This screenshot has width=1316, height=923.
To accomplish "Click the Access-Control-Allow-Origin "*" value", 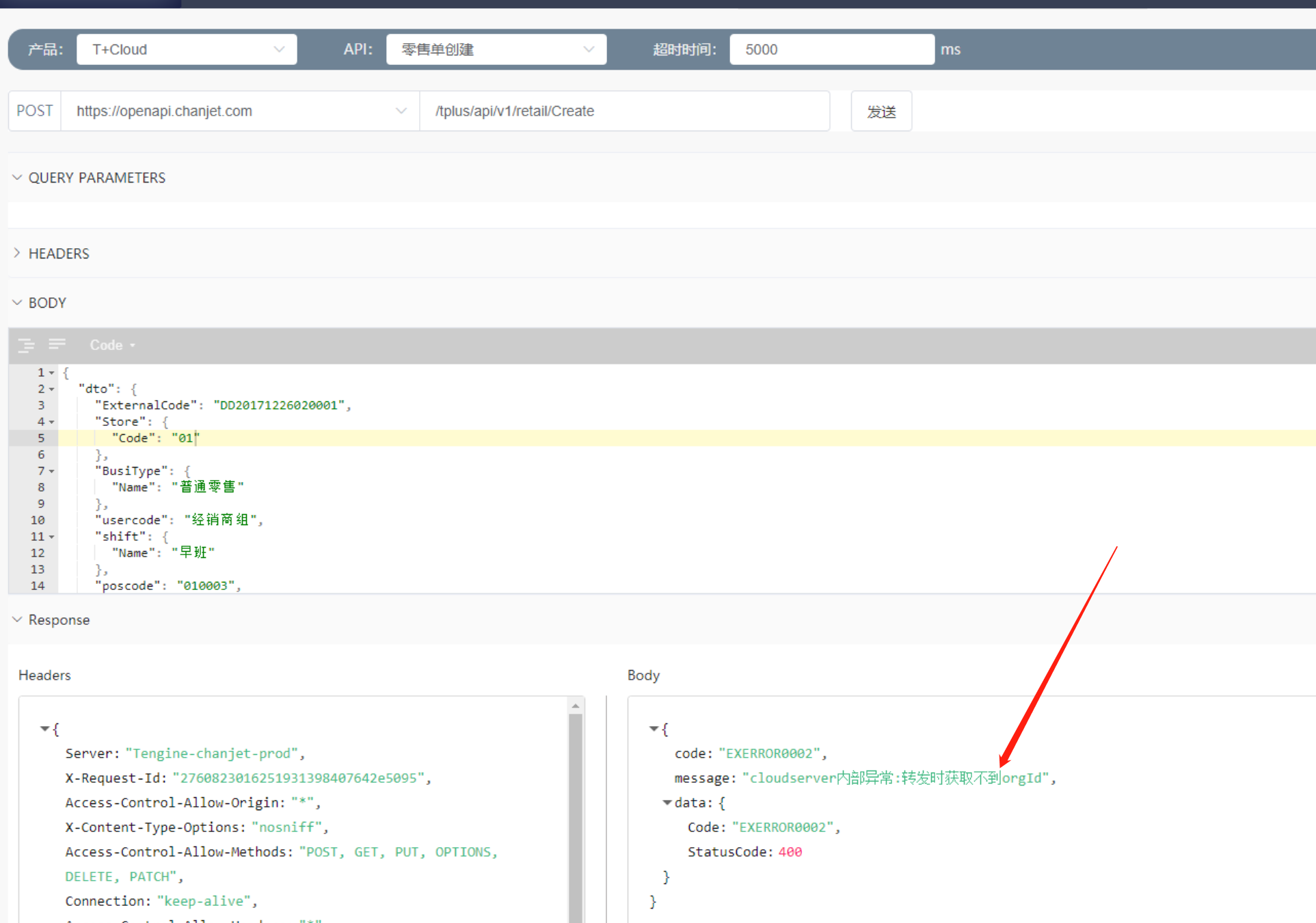I will 303,803.
